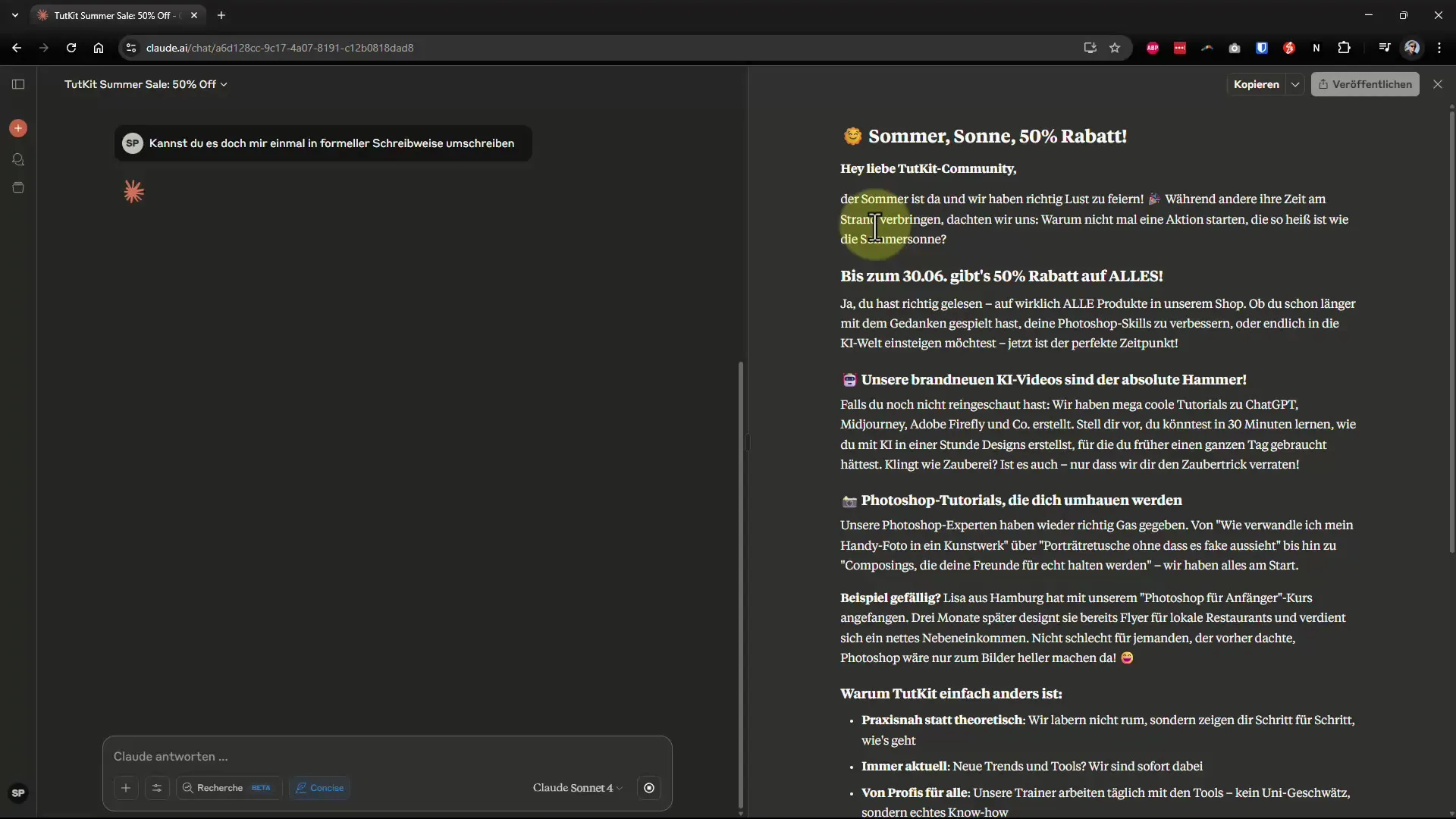The height and width of the screenshot is (819, 1456).
Task: Open the Claude Sonnet 4 model selector
Action: tap(578, 788)
